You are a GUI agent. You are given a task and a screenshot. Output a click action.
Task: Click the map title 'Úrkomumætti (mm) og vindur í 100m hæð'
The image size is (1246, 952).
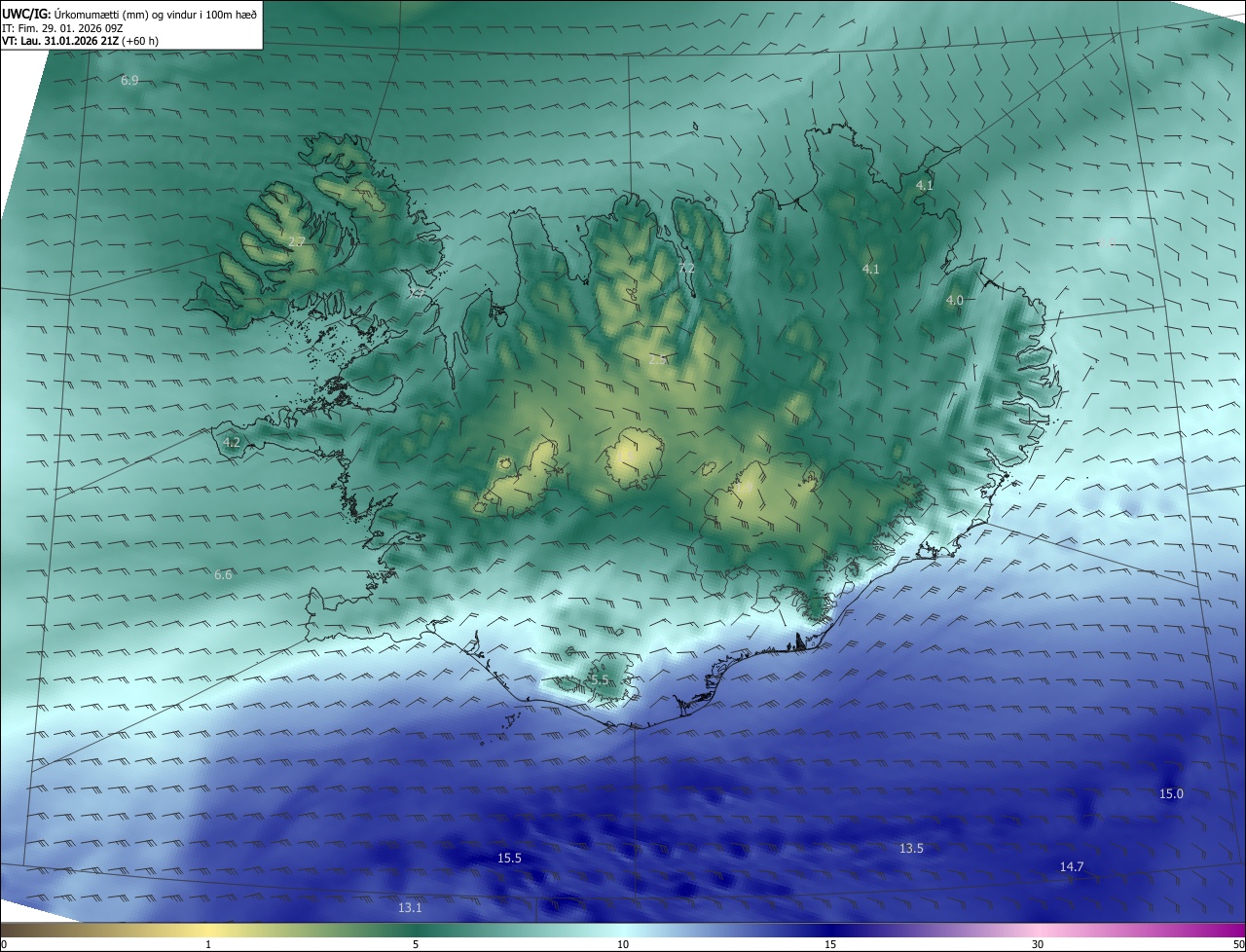point(157,14)
